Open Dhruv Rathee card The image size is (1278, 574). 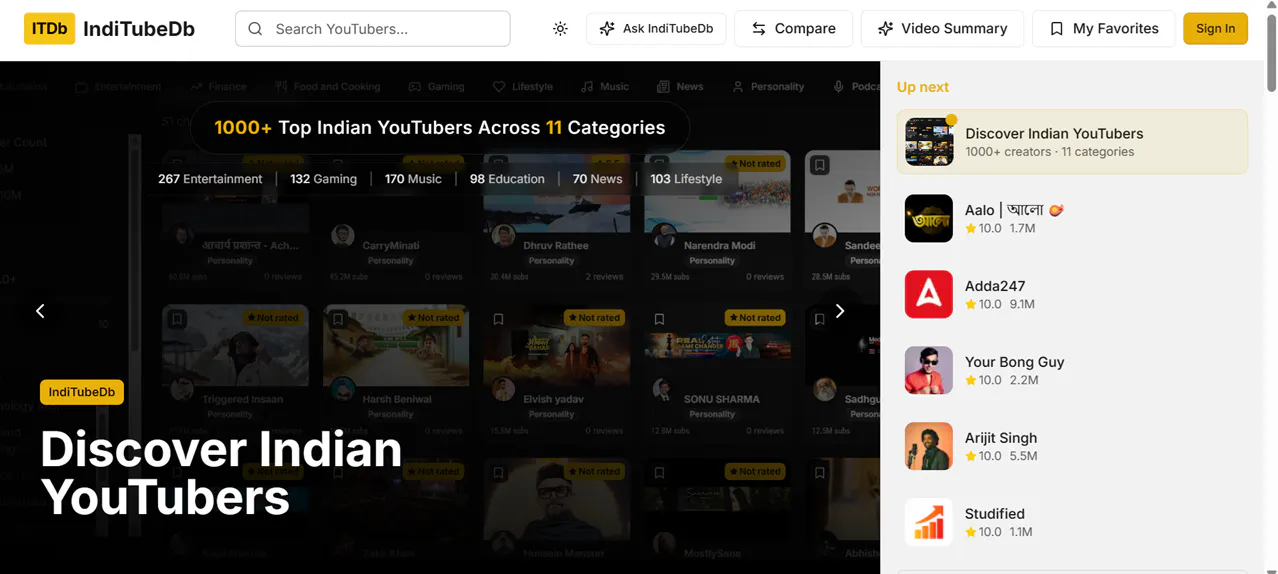coord(556,219)
